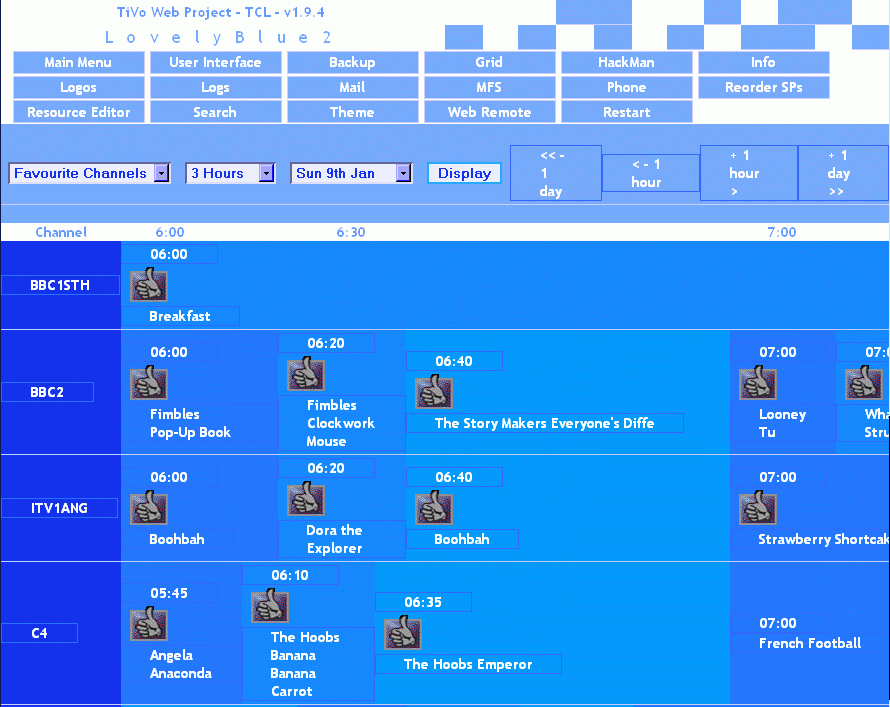Click thumbs-up icon for Angela Anaconda
The height and width of the screenshot is (707, 890).
pos(149,624)
